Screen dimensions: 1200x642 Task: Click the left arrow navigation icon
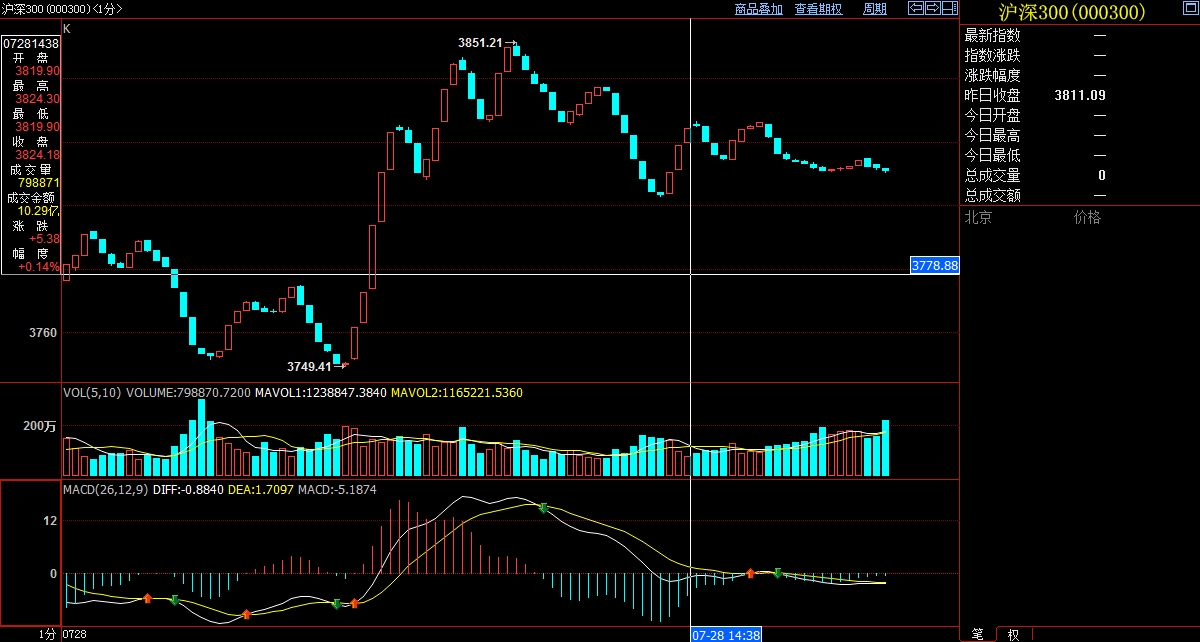tap(915, 9)
